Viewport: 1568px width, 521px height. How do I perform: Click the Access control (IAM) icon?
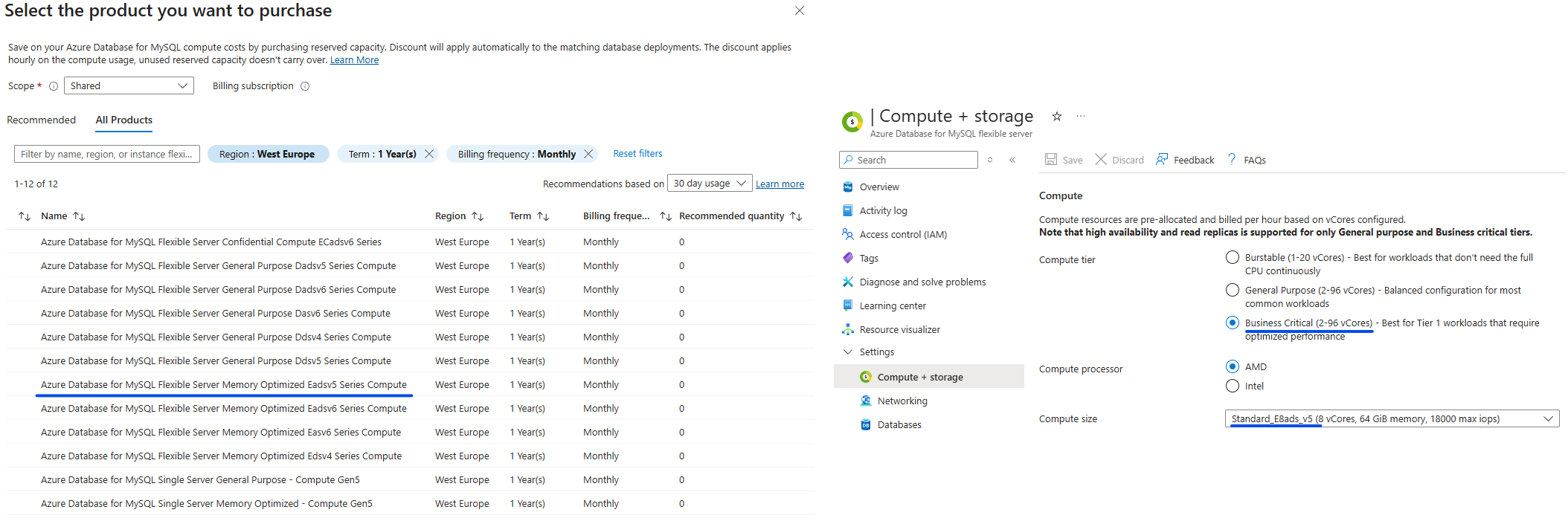(x=847, y=234)
